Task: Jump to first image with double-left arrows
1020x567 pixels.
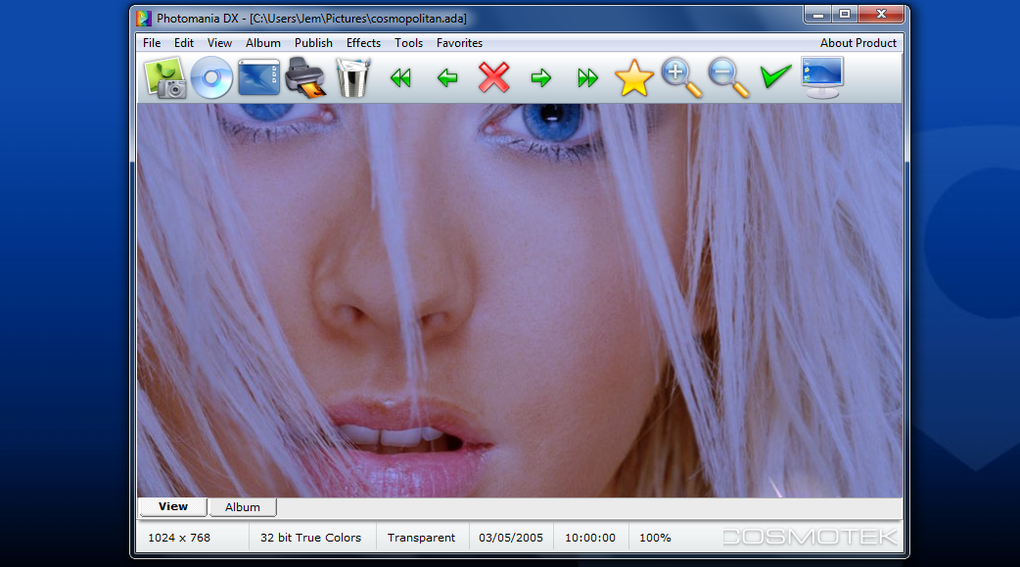Action: tap(401, 79)
